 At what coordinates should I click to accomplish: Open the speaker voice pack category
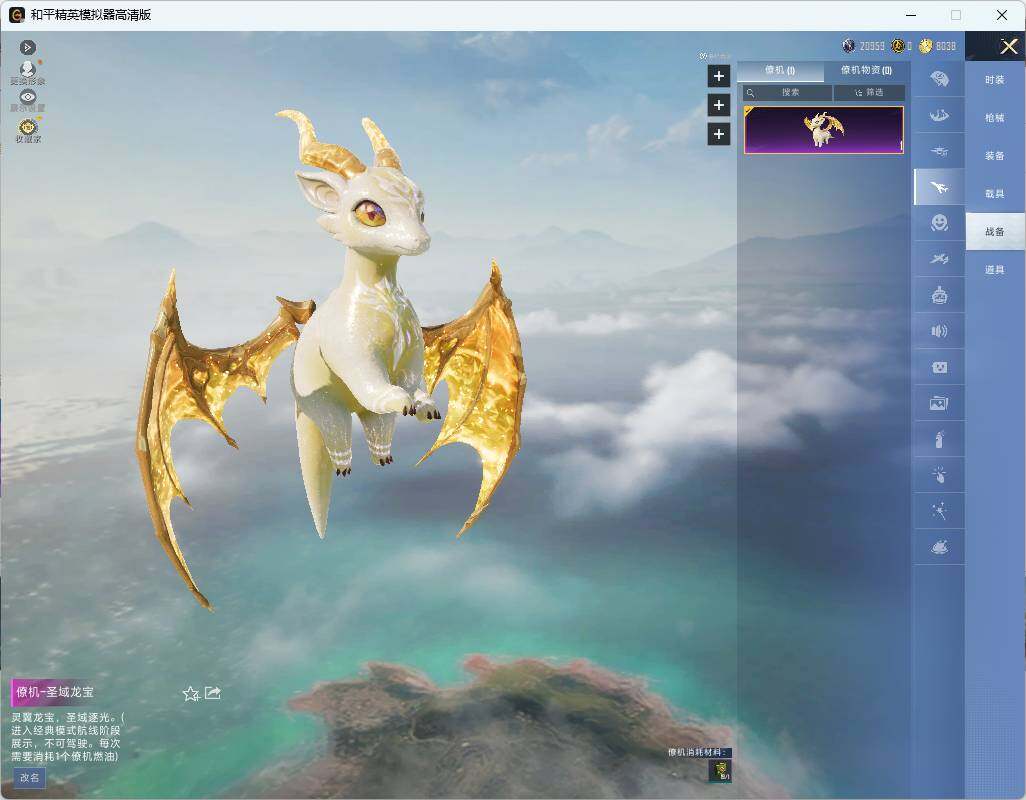pyautogui.click(x=939, y=331)
